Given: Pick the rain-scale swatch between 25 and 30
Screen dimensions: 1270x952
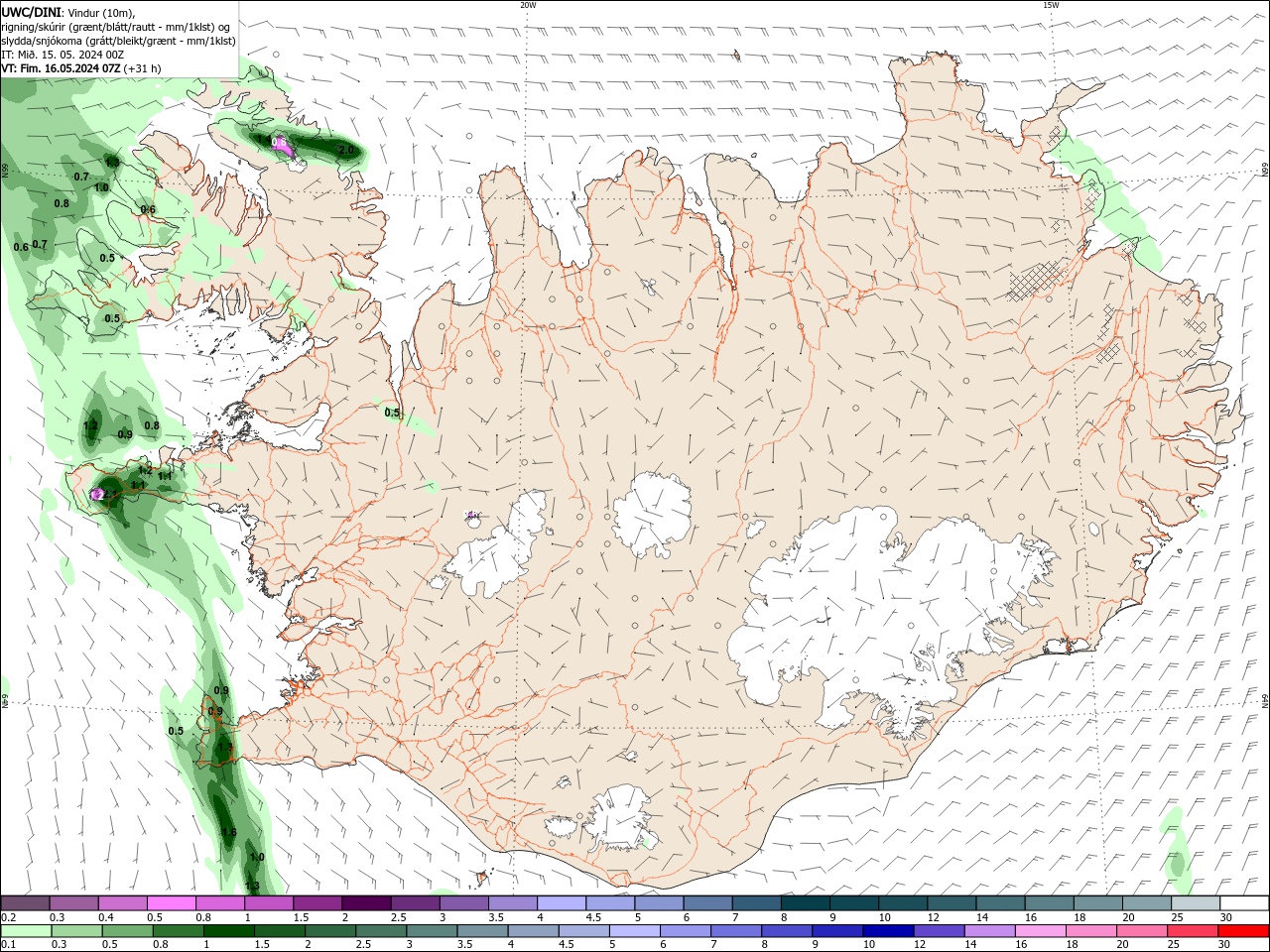Looking at the screenshot, I should coord(1193,930).
